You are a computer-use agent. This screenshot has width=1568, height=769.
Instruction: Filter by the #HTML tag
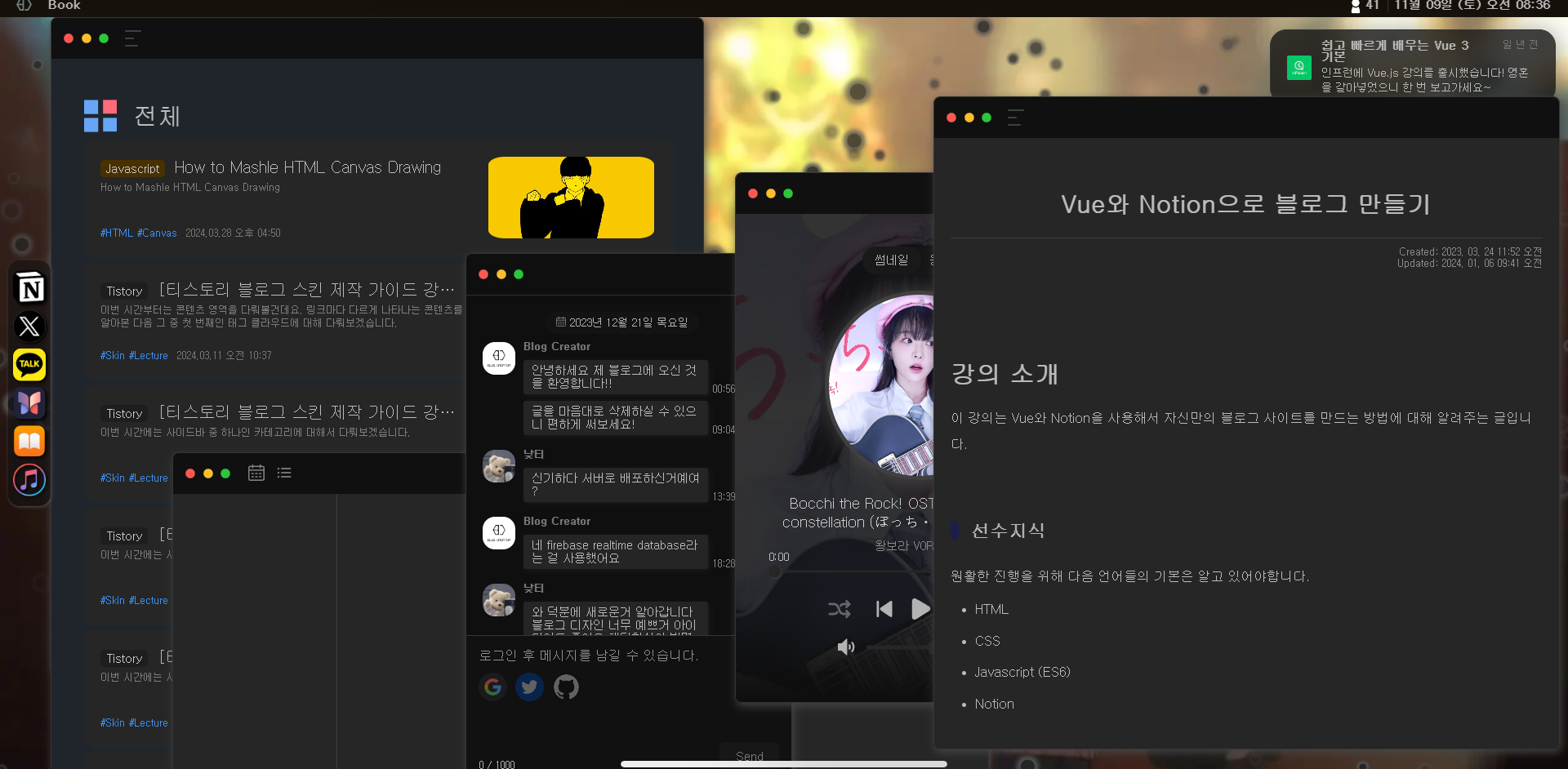117,233
